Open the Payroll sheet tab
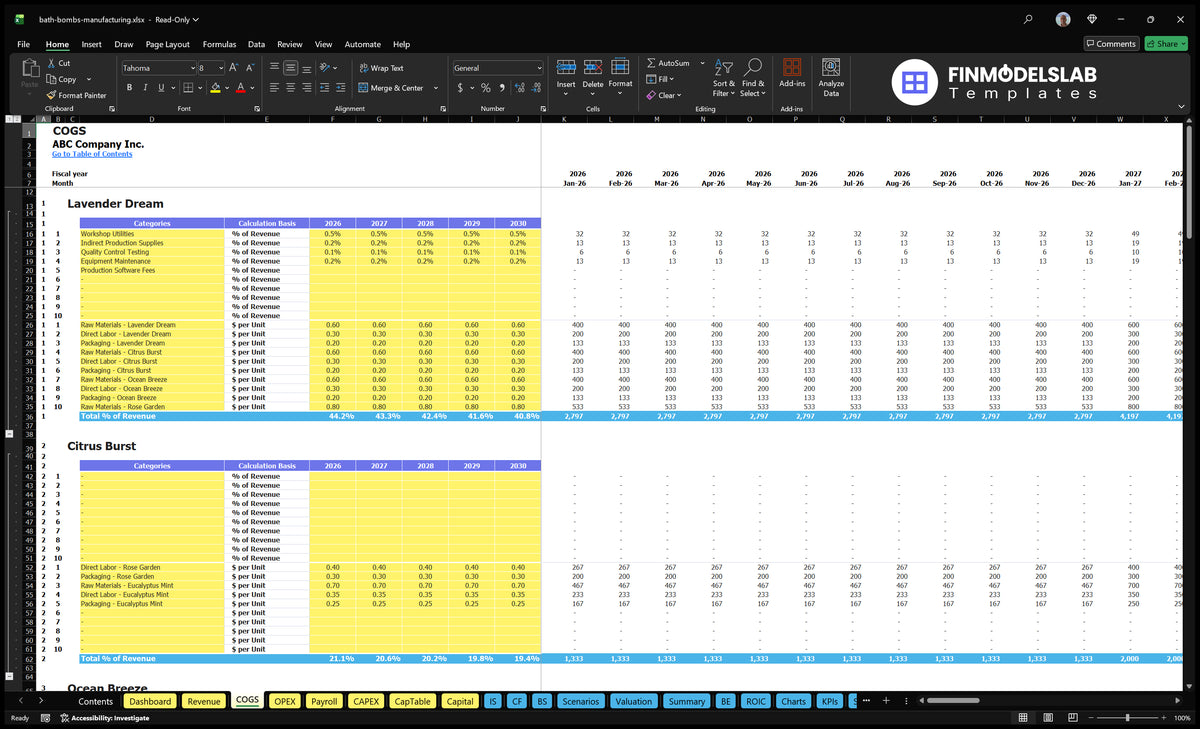This screenshot has width=1200, height=729. click(x=324, y=701)
